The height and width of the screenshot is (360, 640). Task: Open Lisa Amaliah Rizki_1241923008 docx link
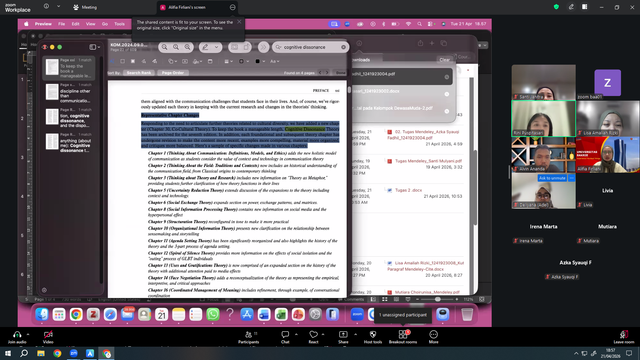click(425, 266)
